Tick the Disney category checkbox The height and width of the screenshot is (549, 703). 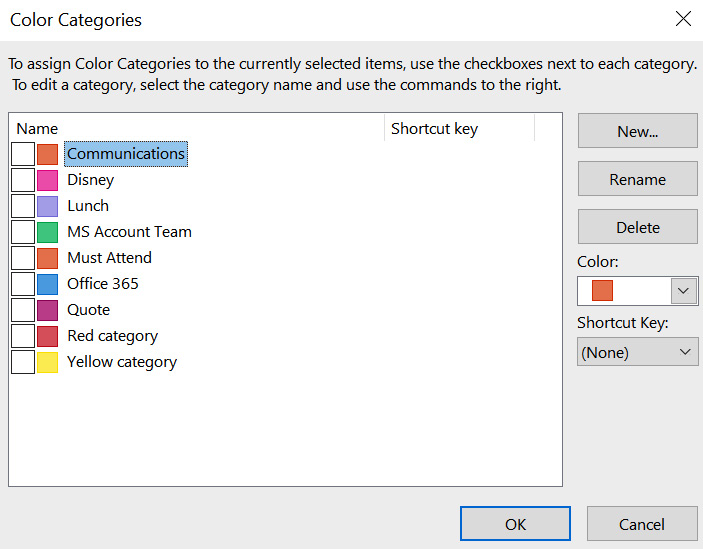click(23, 180)
